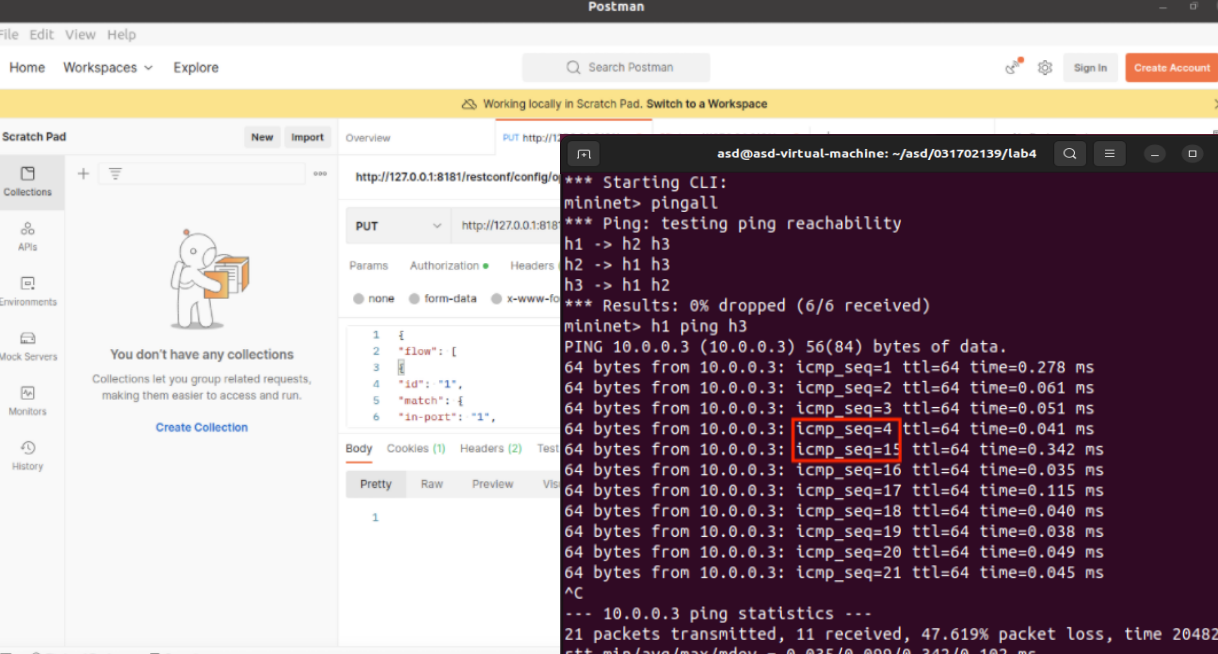Switch response view to Pretty
This screenshot has height=654, width=1218.
[x=376, y=484]
